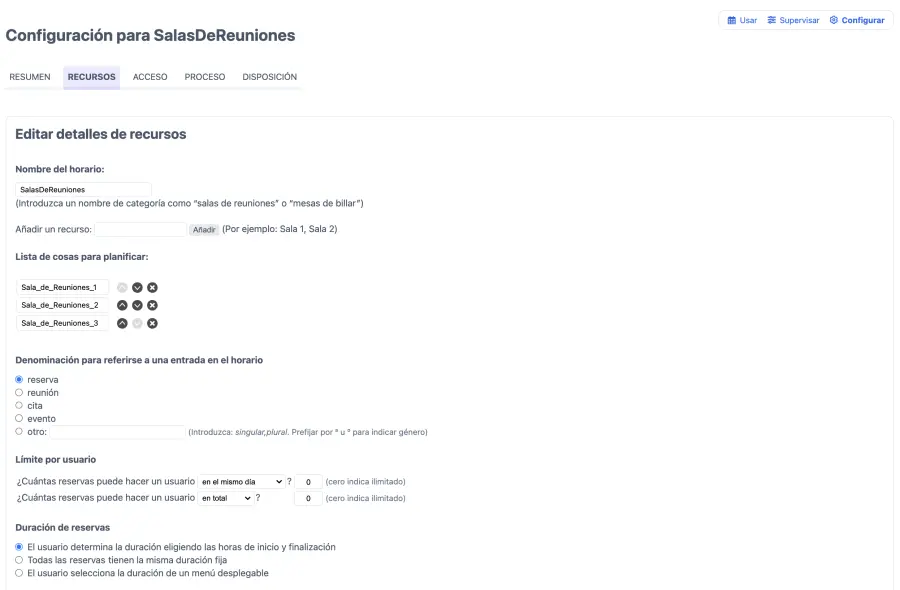Move Sala_de_Reuniones_2 down with the arrow icon

(136, 304)
